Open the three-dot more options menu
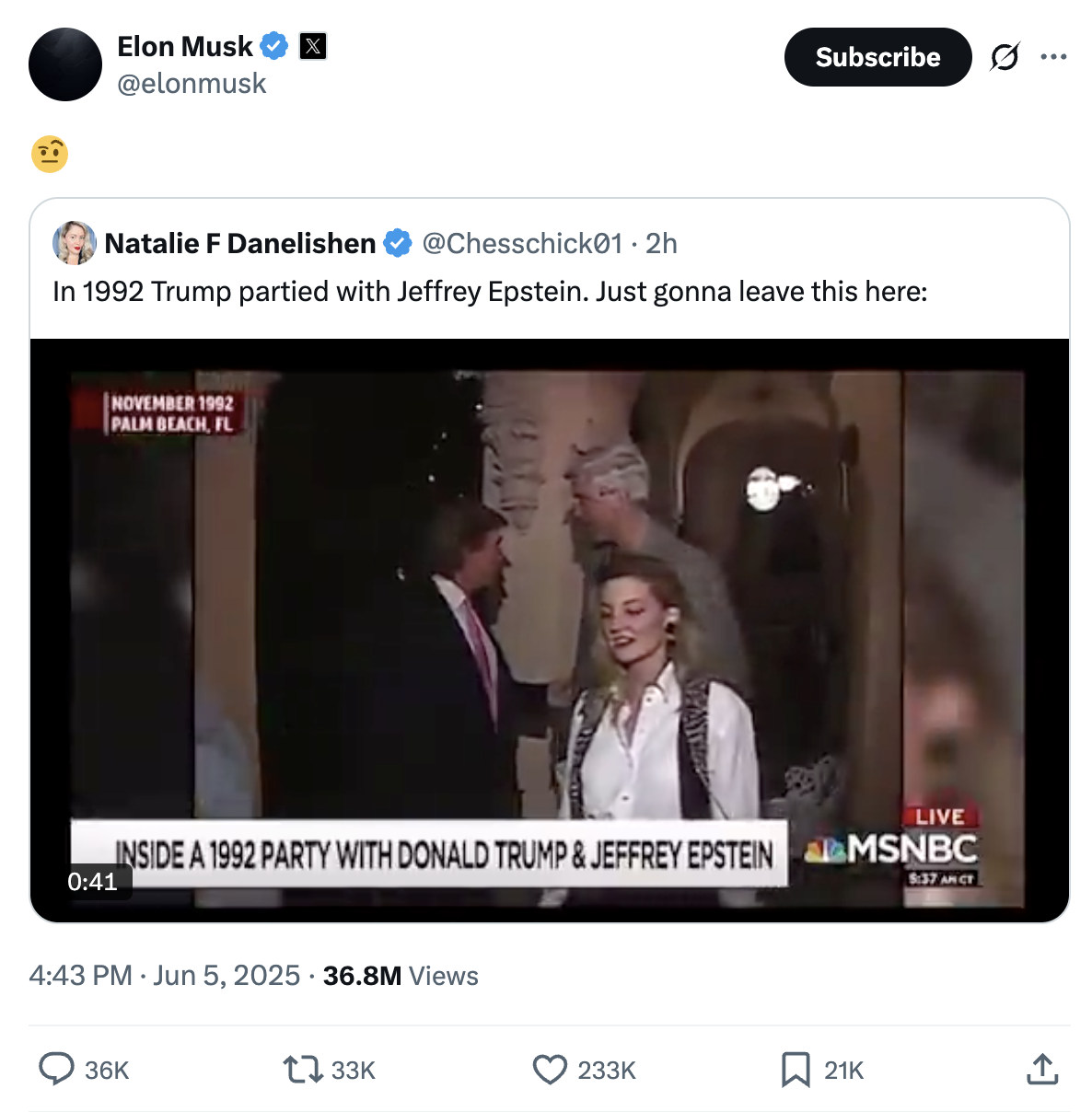This screenshot has width=1092, height=1112. 1053,57
